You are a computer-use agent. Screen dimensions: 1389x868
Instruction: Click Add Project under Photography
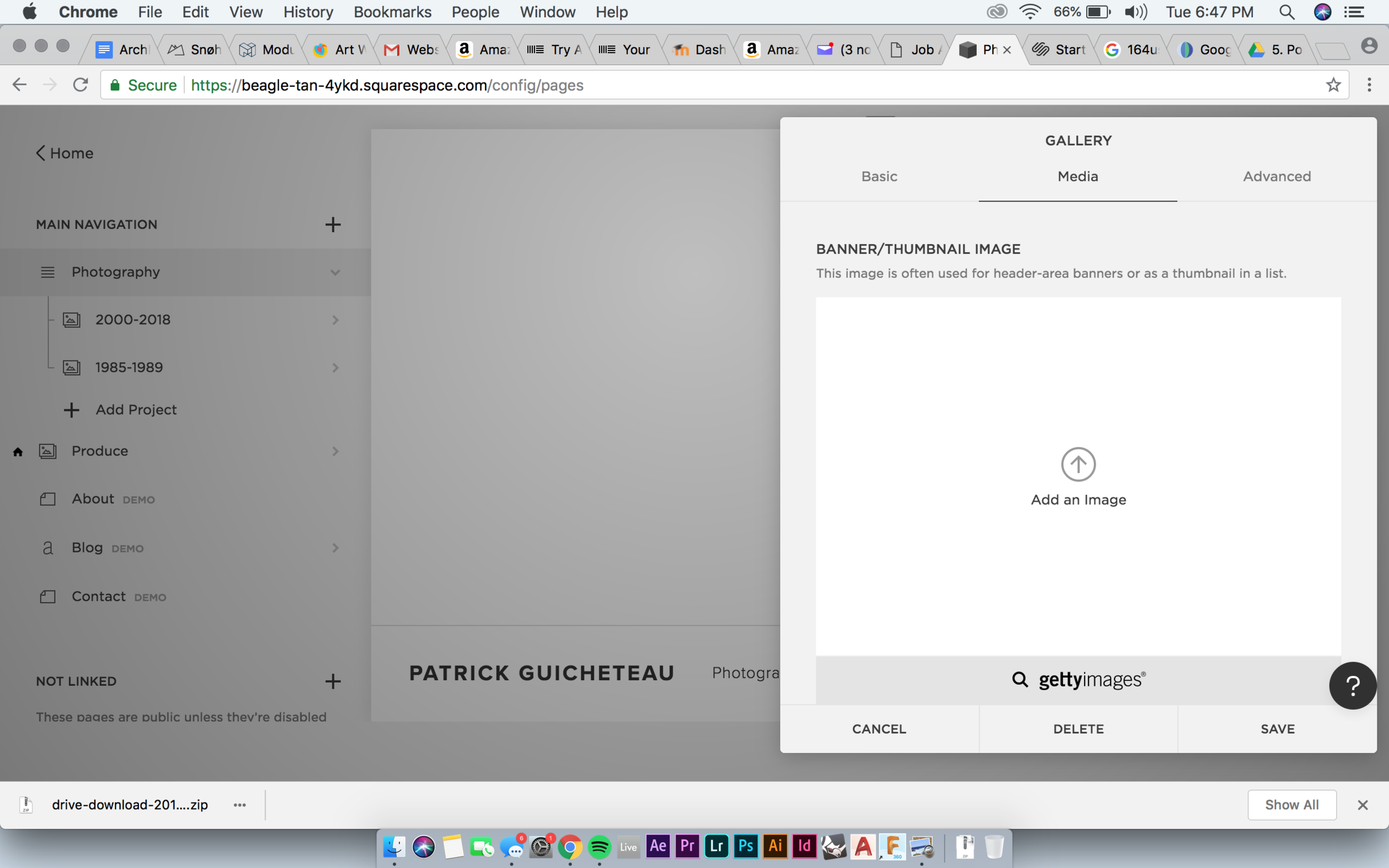click(136, 409)
